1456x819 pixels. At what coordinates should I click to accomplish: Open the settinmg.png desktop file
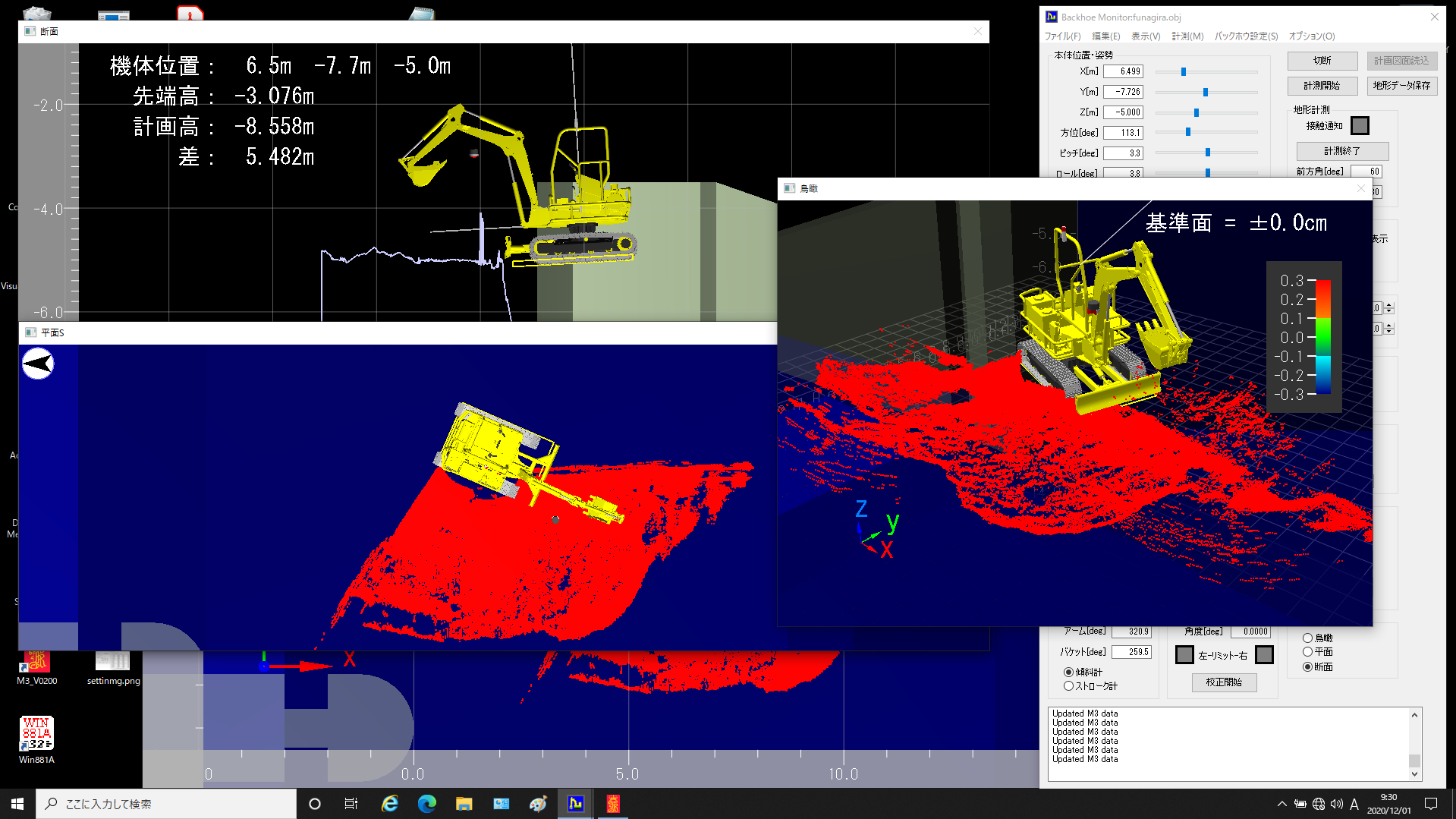coord(113,668)
